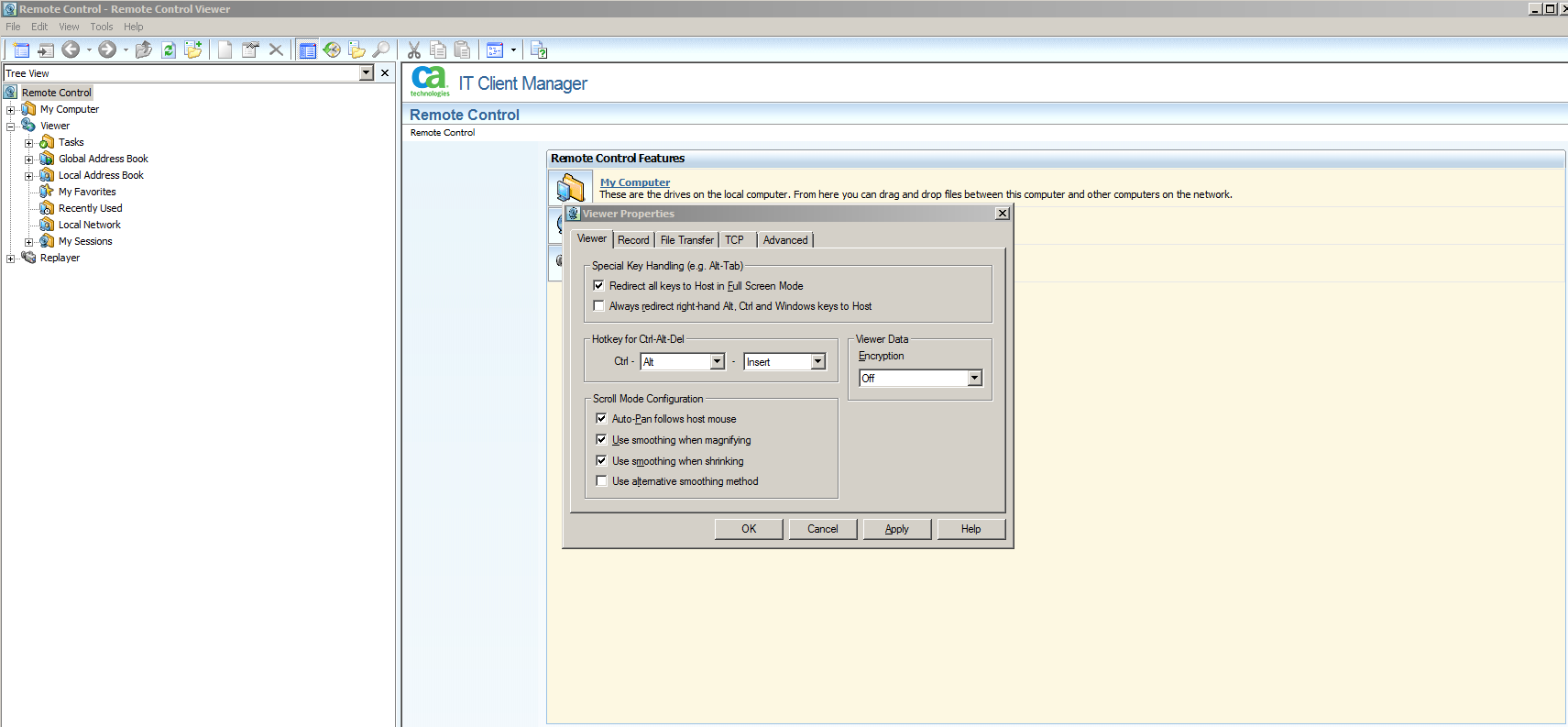Click the magnifying glass Search icon

pyautogui.click(x=381, y=50)
